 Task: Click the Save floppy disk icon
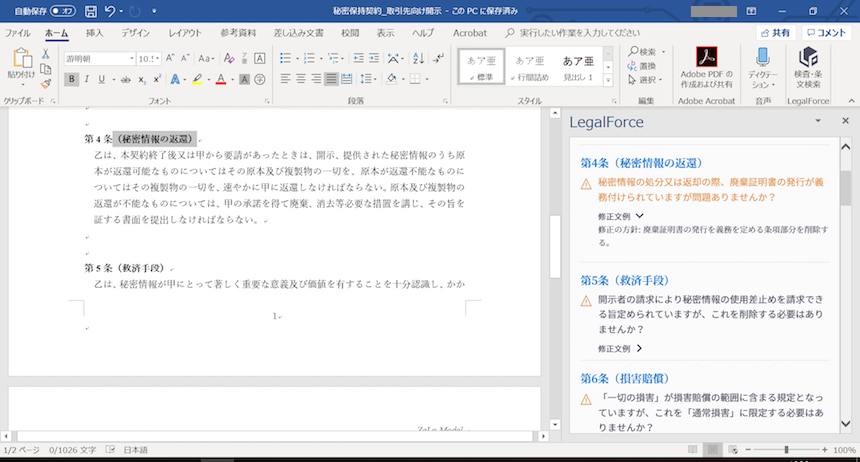pos(91,11)
